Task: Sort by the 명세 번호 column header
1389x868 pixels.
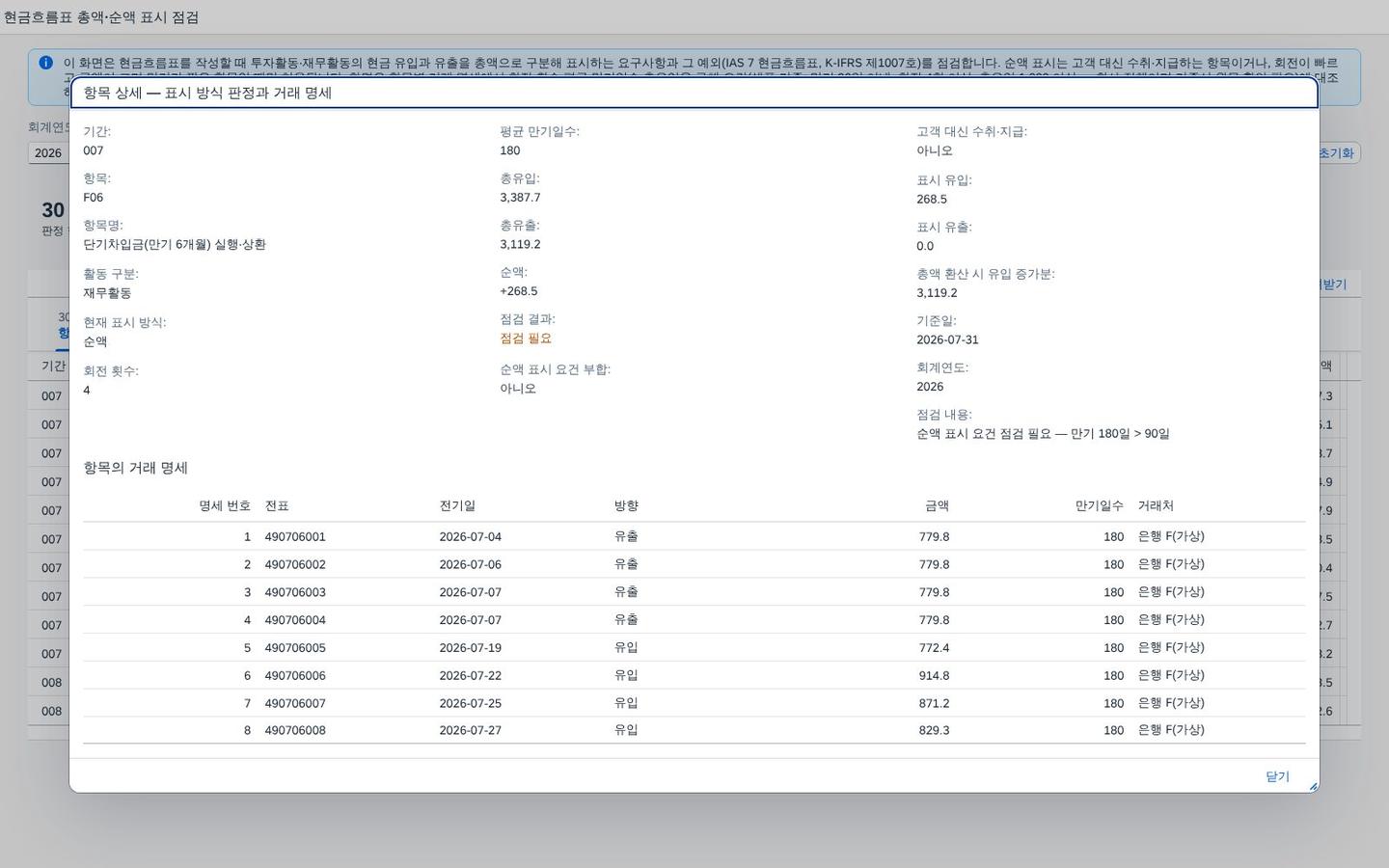Action: (225, 506)
